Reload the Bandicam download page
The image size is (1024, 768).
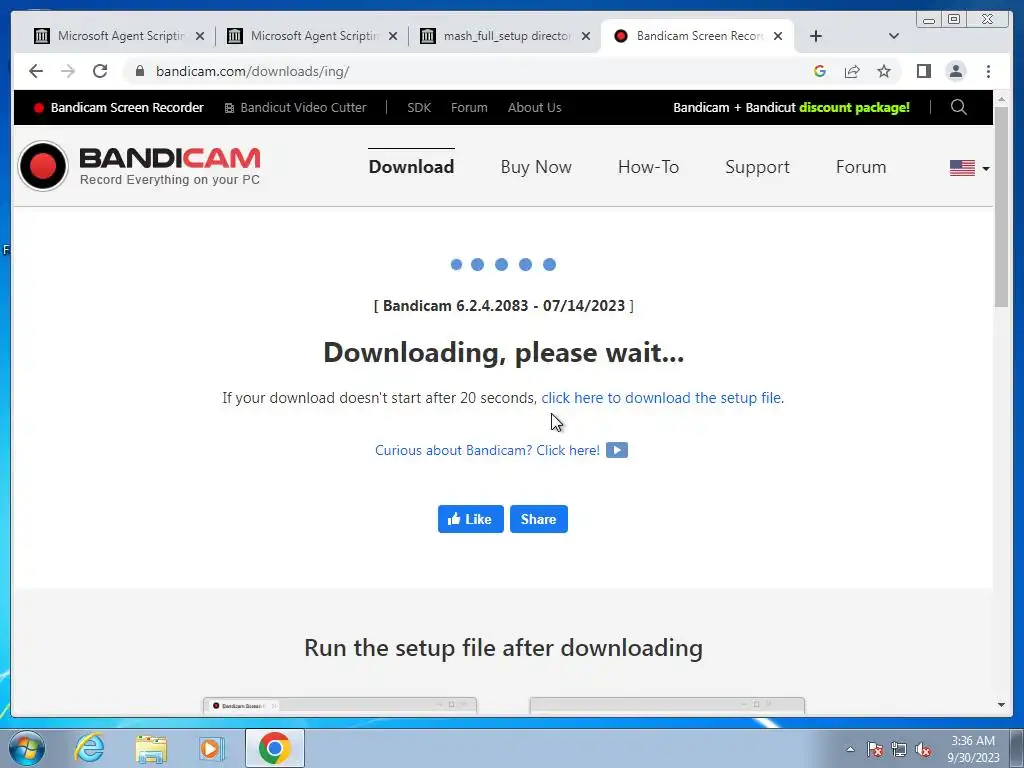point(100,71)
